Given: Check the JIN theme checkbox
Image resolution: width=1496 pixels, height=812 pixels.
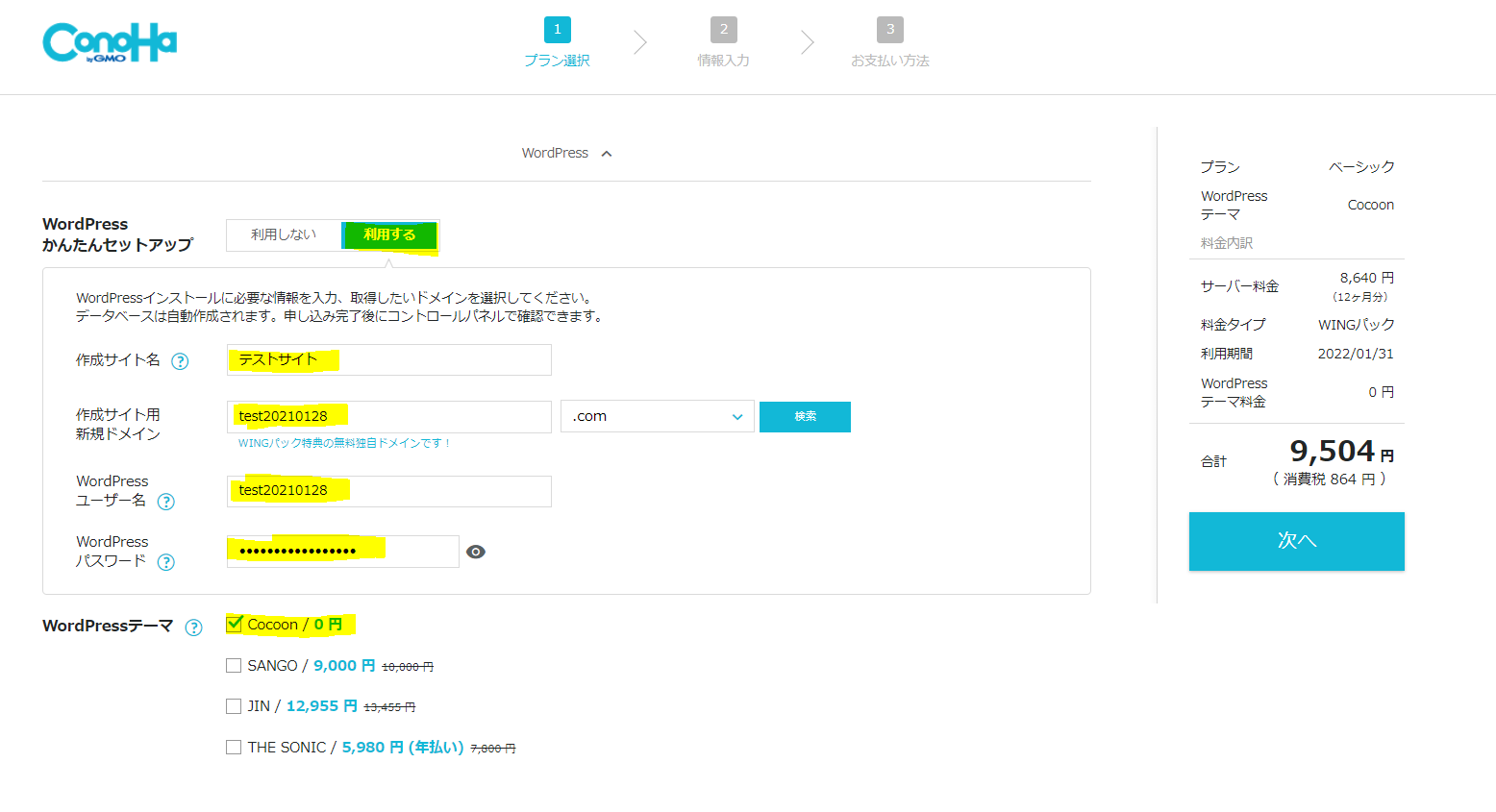Looking at the screenshot, I should 234,706.
